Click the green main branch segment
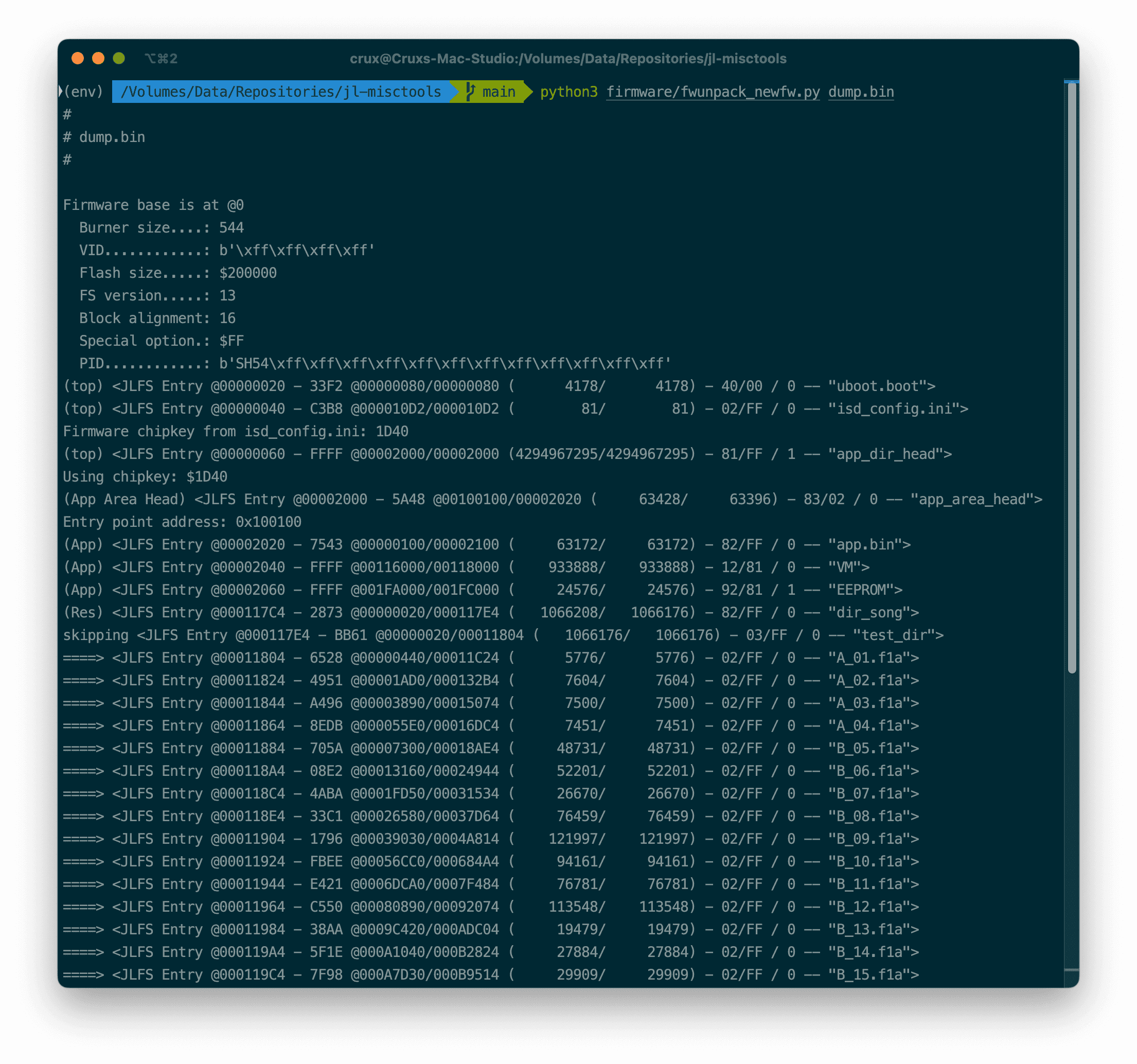The image size is (1137, 1064). (498, 92)
